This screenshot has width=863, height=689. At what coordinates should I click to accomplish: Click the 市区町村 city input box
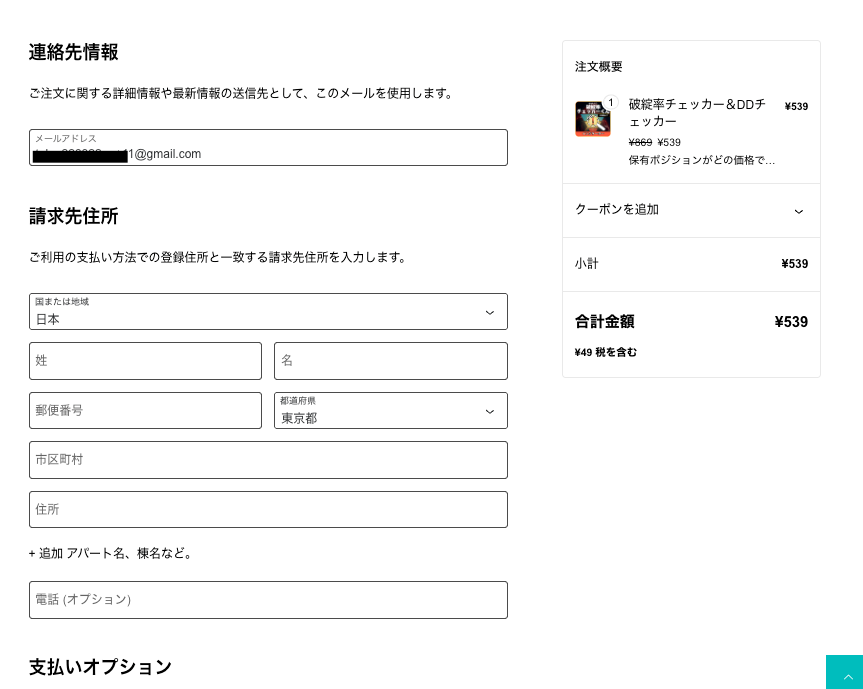tap(268, 460)
